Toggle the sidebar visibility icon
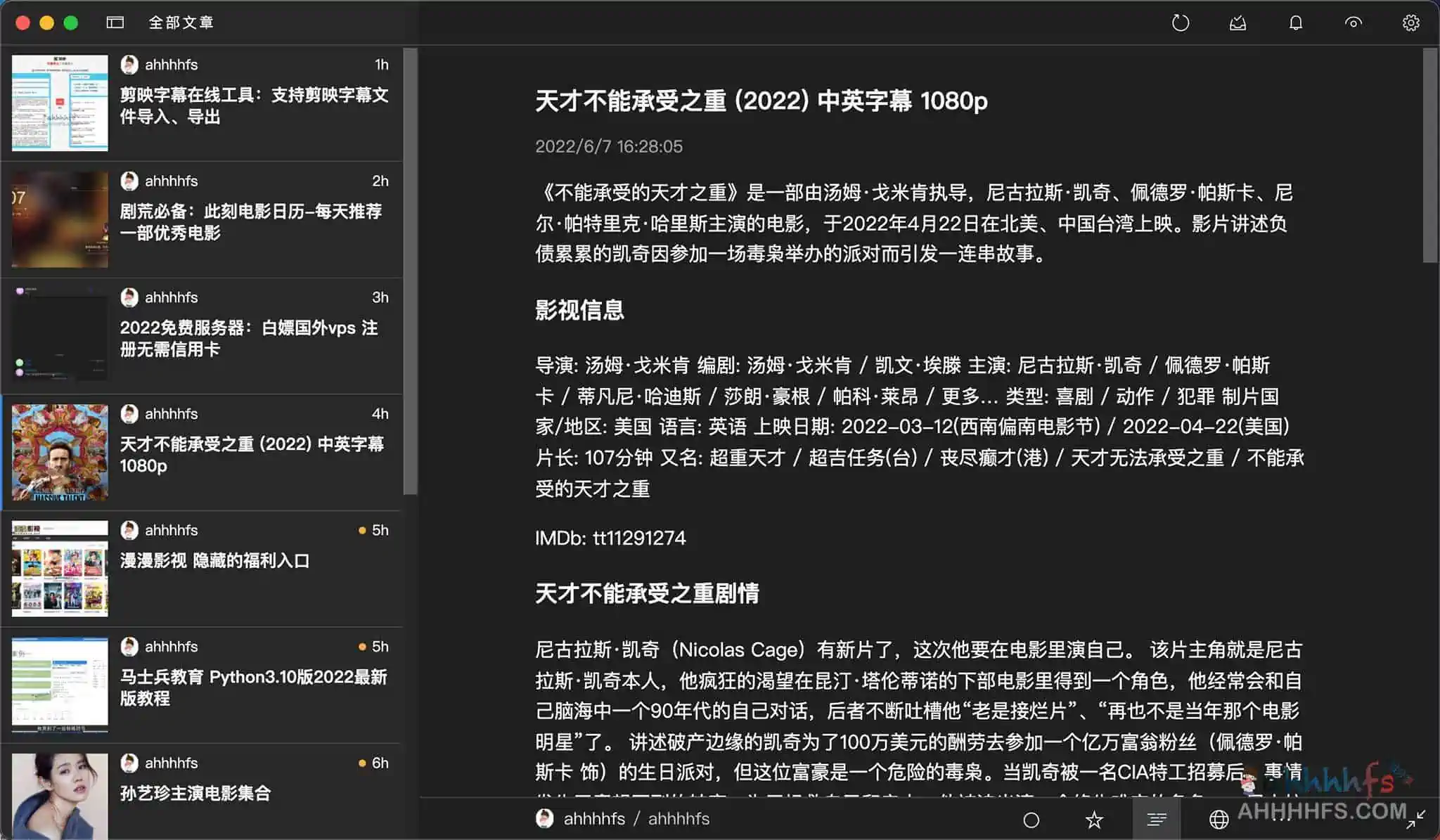The width and height of the screenshot is (1440, 840). (115, 22)
